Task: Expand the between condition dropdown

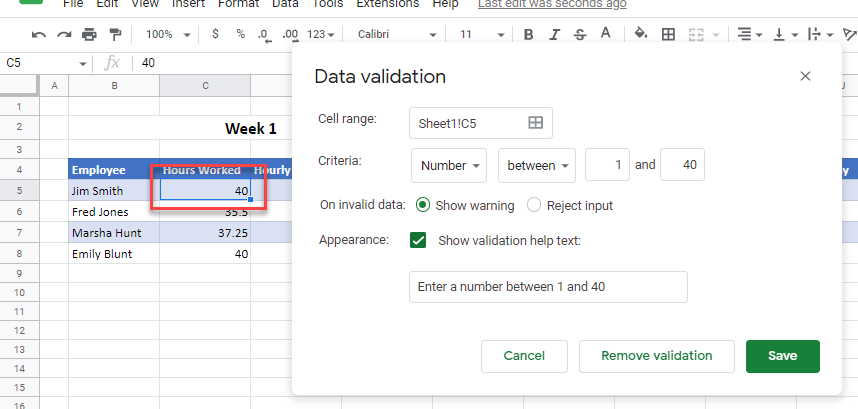Action: 537,165
